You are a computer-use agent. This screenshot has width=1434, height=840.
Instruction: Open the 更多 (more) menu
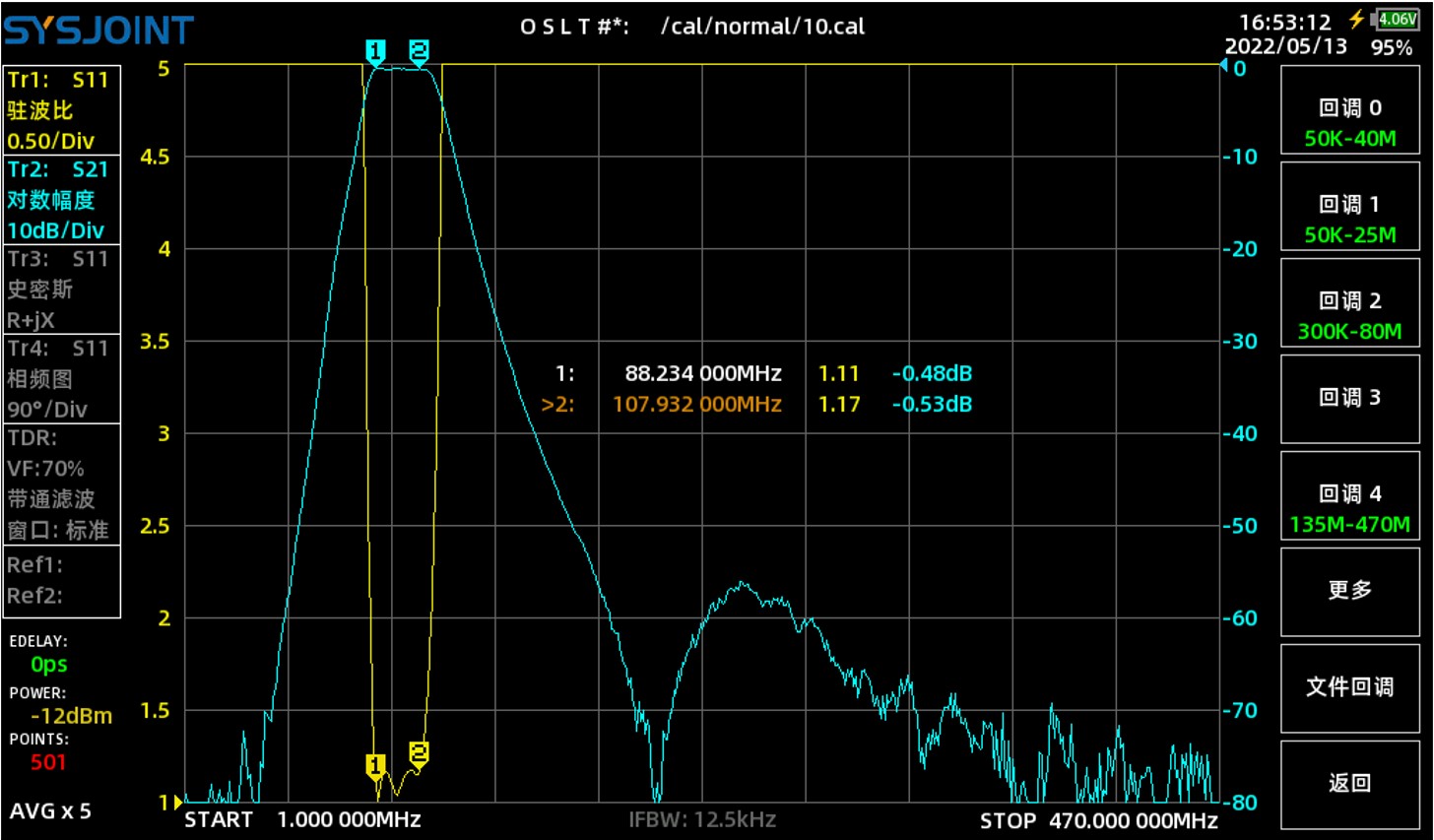1349,590
